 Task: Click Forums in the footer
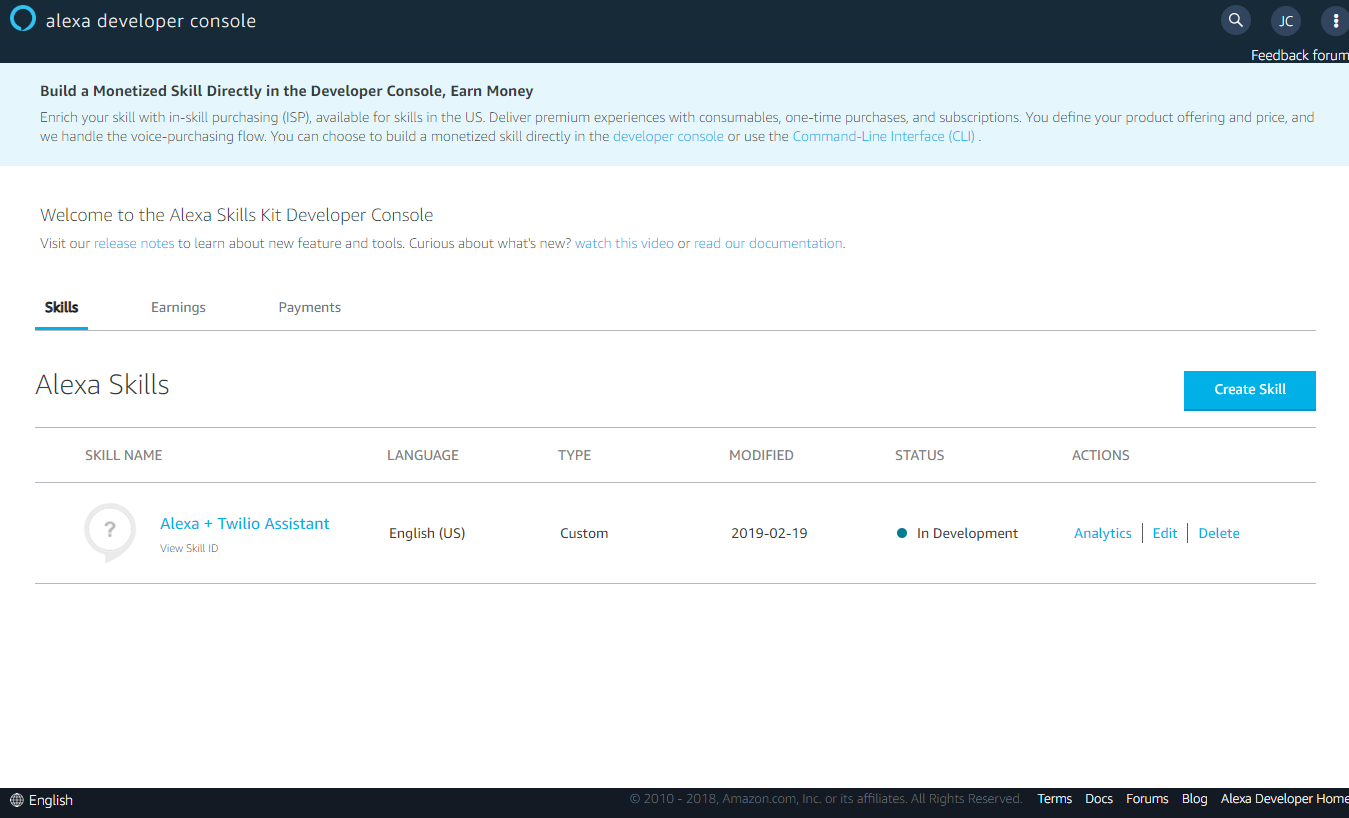coord(1147,799)
